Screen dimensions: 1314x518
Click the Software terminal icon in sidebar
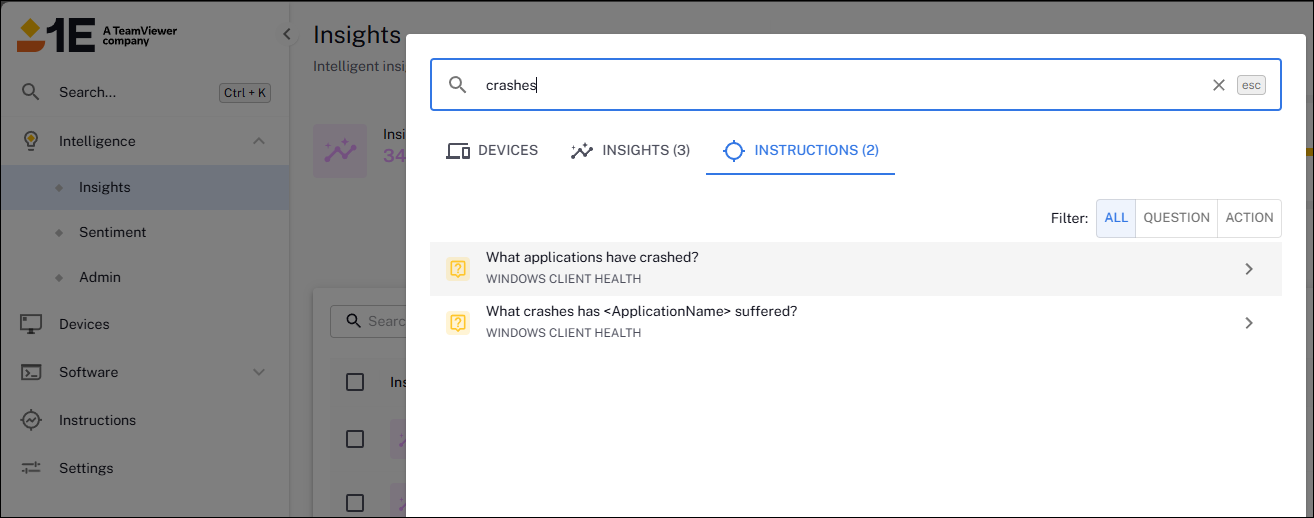[x=31, y=372]
